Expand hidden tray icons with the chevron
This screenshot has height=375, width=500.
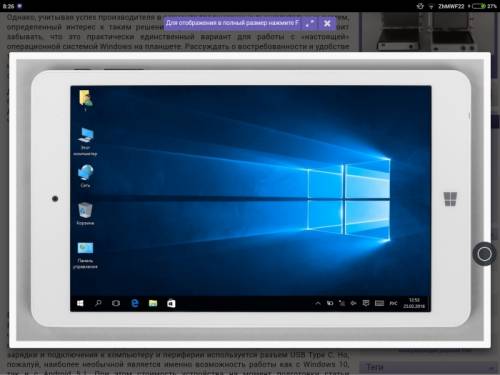(318, 303)
